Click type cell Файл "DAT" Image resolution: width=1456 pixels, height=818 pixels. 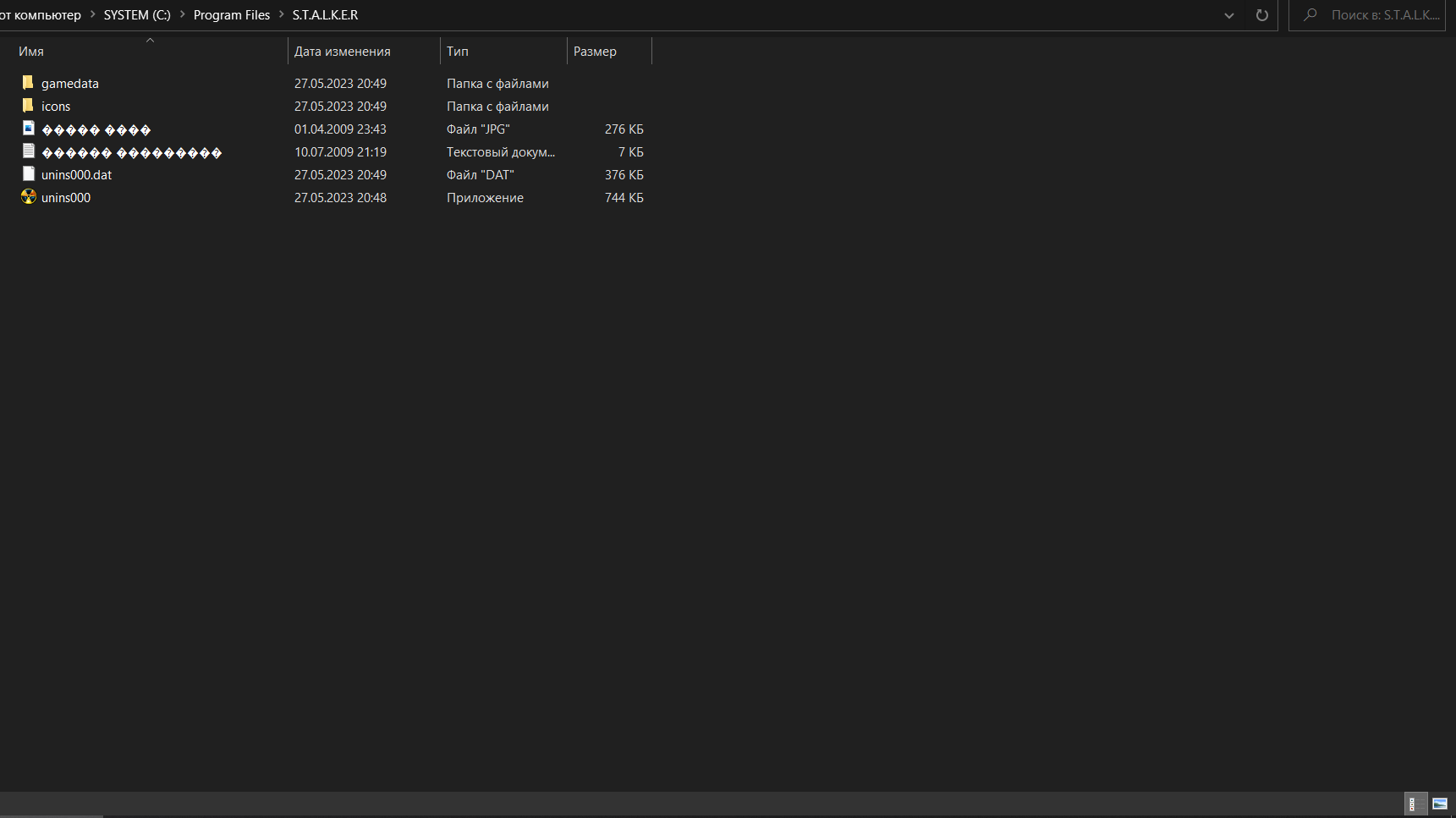(x=481, y=175)
